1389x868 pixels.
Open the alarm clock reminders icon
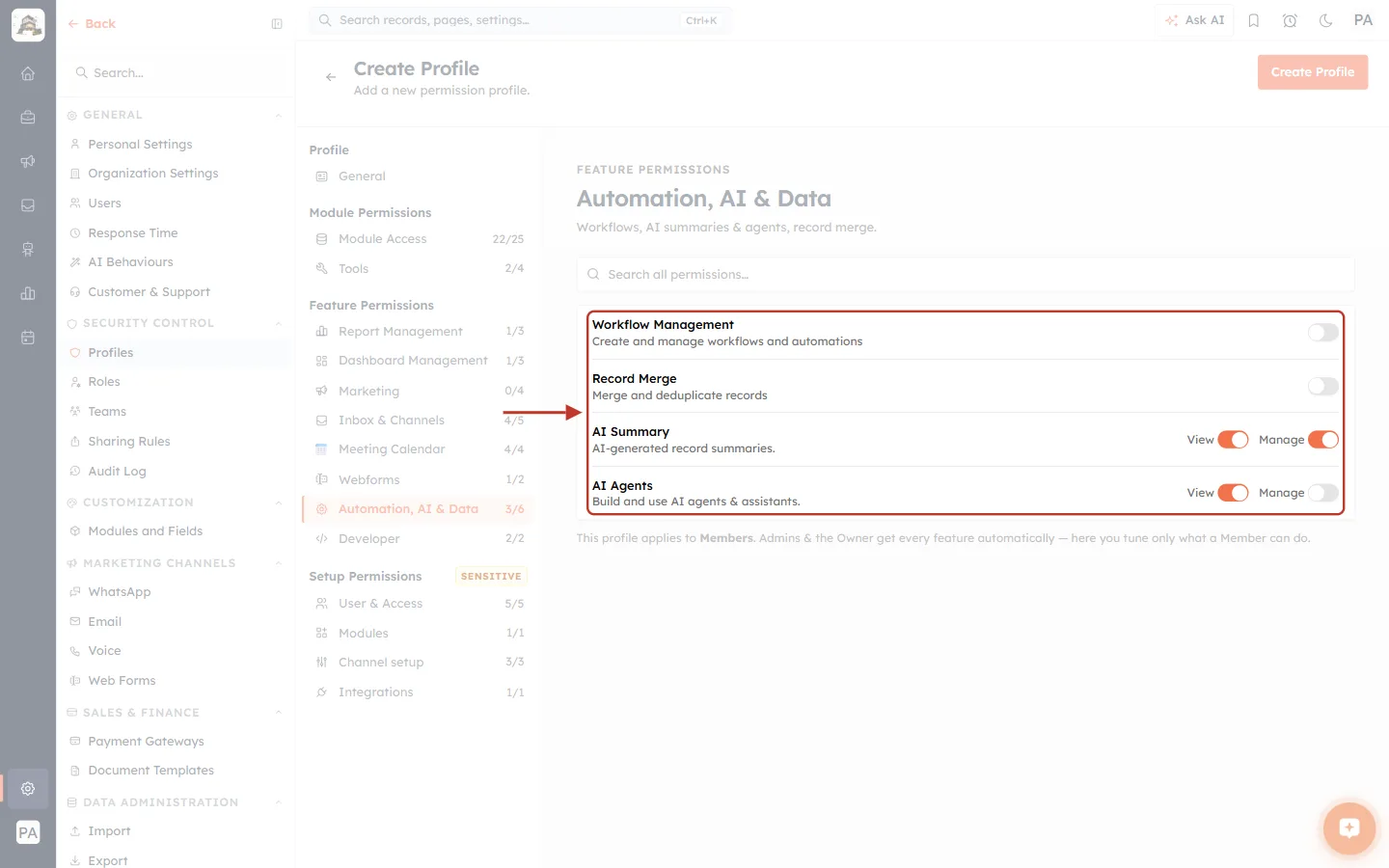pos(1290,20)
